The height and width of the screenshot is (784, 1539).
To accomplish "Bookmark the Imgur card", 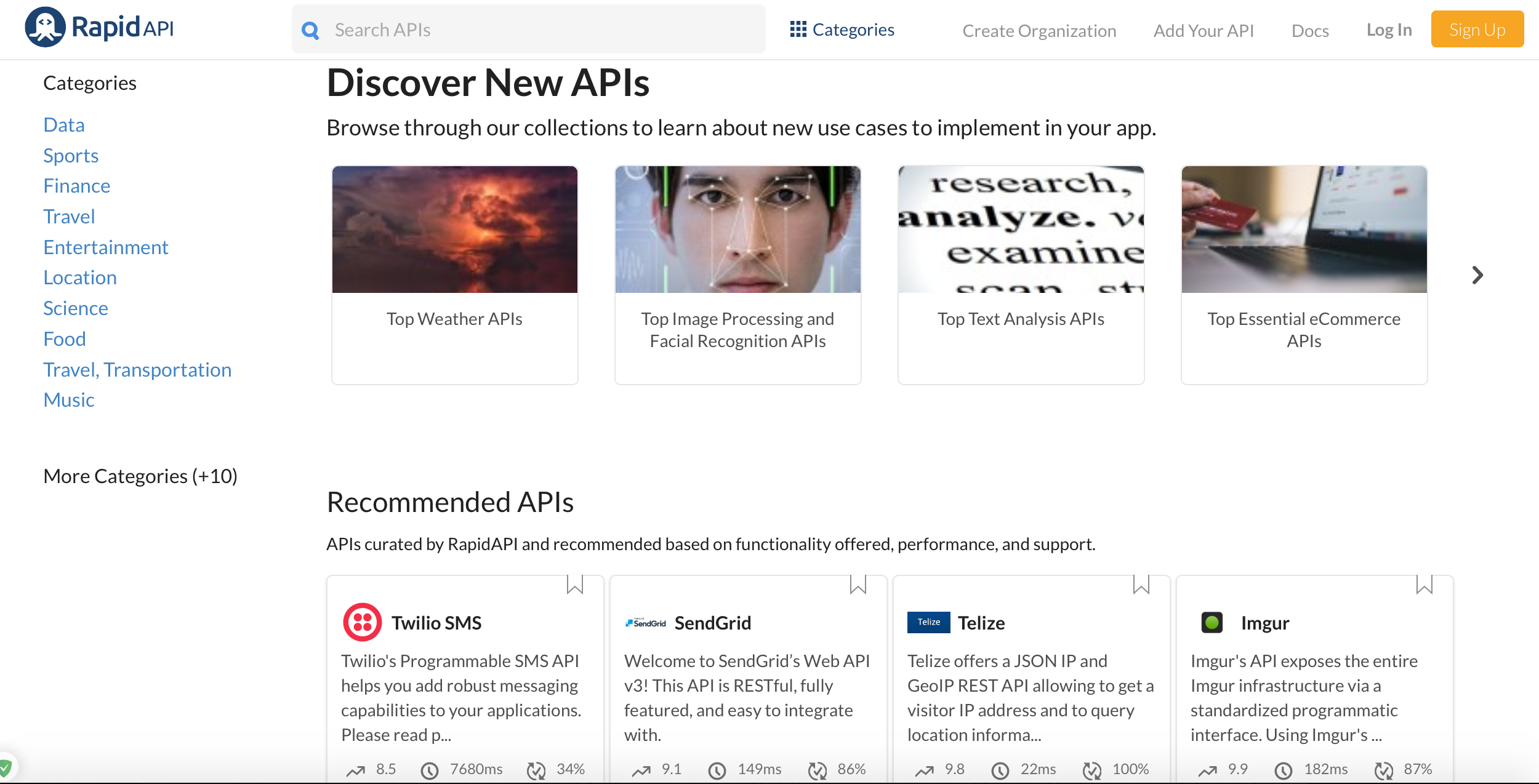I will [x=1424, y=584].
